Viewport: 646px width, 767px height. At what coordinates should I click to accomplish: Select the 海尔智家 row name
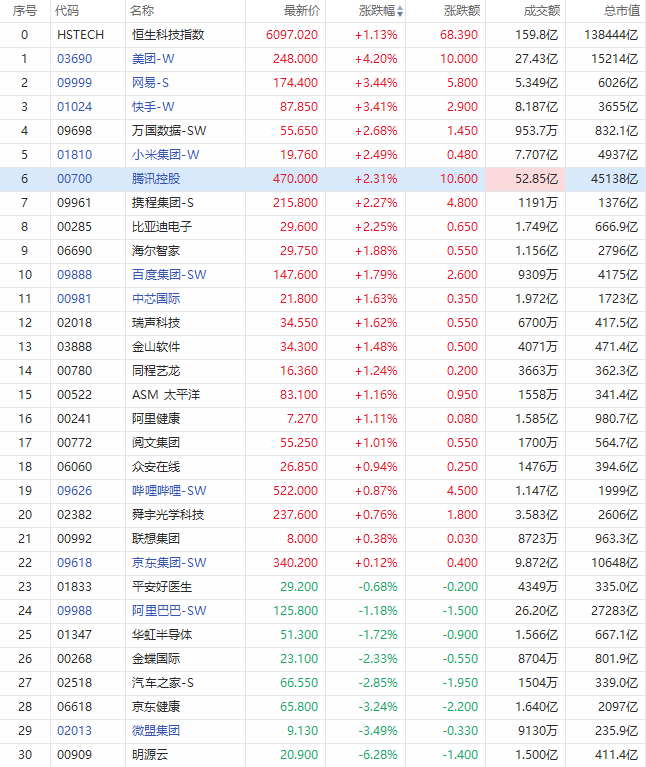(x=156, y=250)
